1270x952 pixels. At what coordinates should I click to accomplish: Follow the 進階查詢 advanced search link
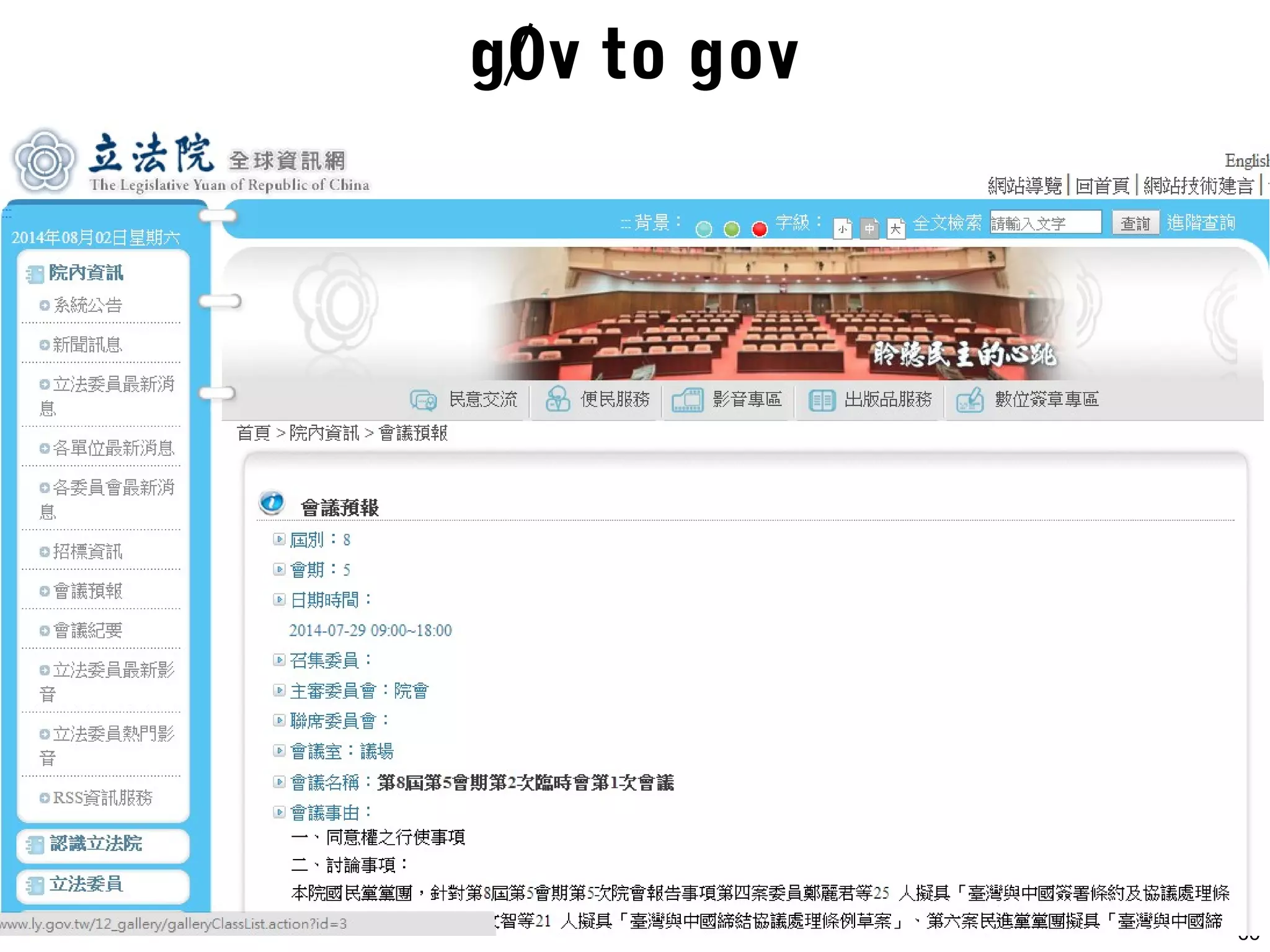tap(1201, 223)
